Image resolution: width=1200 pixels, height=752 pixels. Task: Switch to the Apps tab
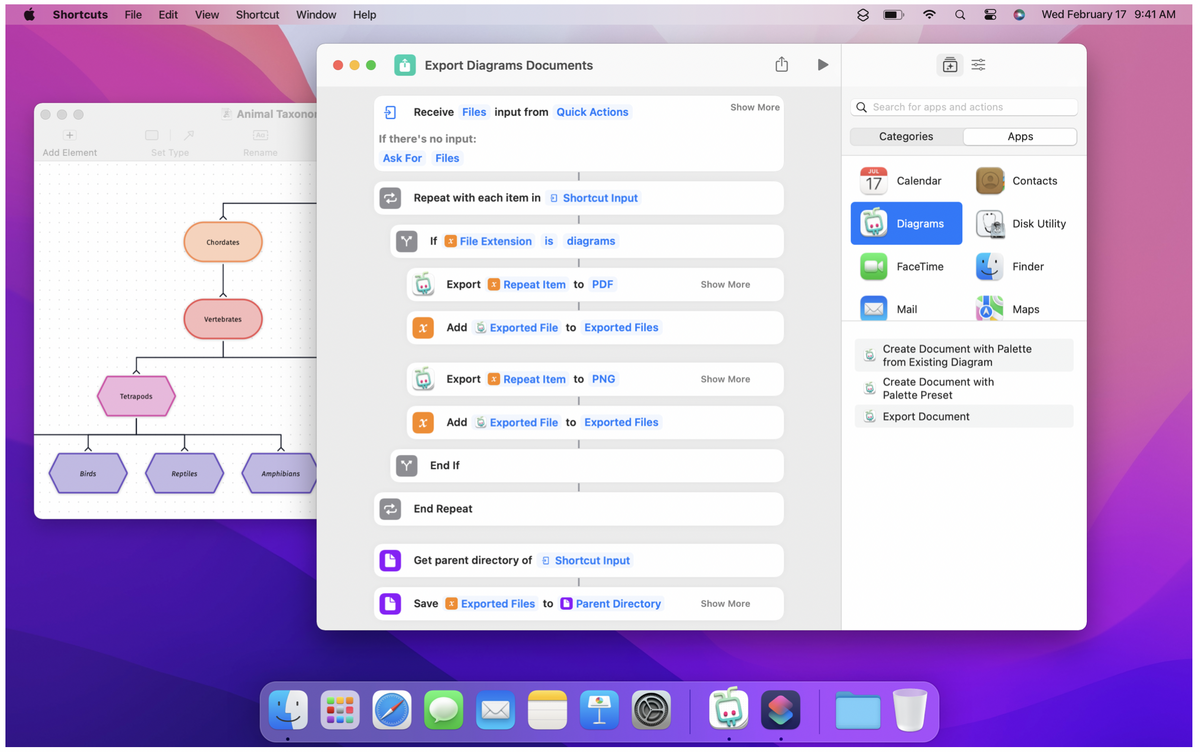[x=1020, y=137]
